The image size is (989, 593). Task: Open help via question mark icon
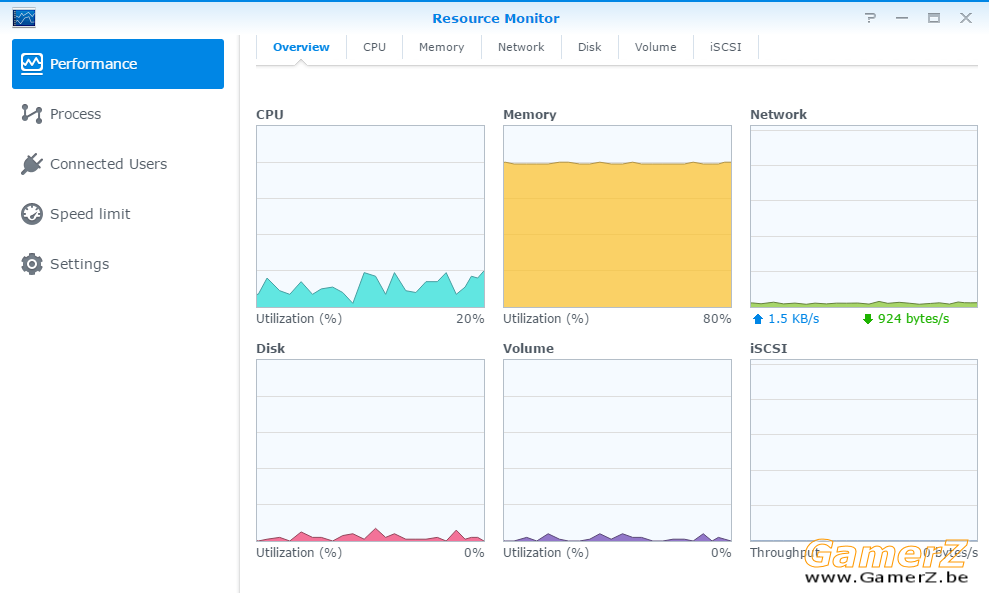[x=870, y=18]
